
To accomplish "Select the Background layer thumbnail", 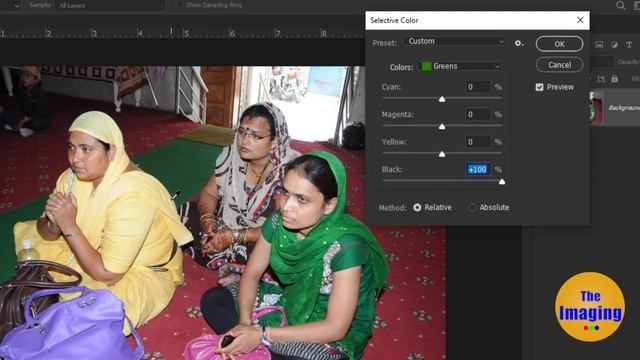I will (596, 108).
